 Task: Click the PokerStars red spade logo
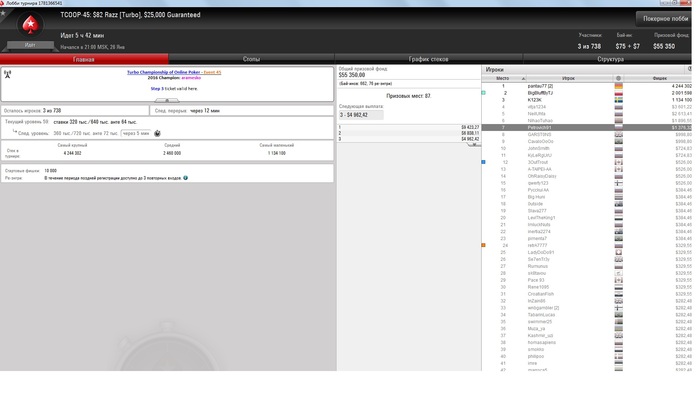30,25
